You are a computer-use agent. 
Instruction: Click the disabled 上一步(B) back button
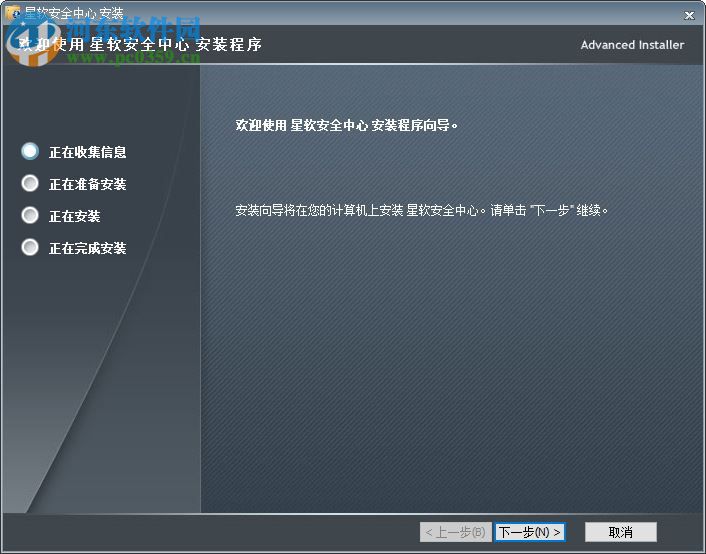[455, 532]
